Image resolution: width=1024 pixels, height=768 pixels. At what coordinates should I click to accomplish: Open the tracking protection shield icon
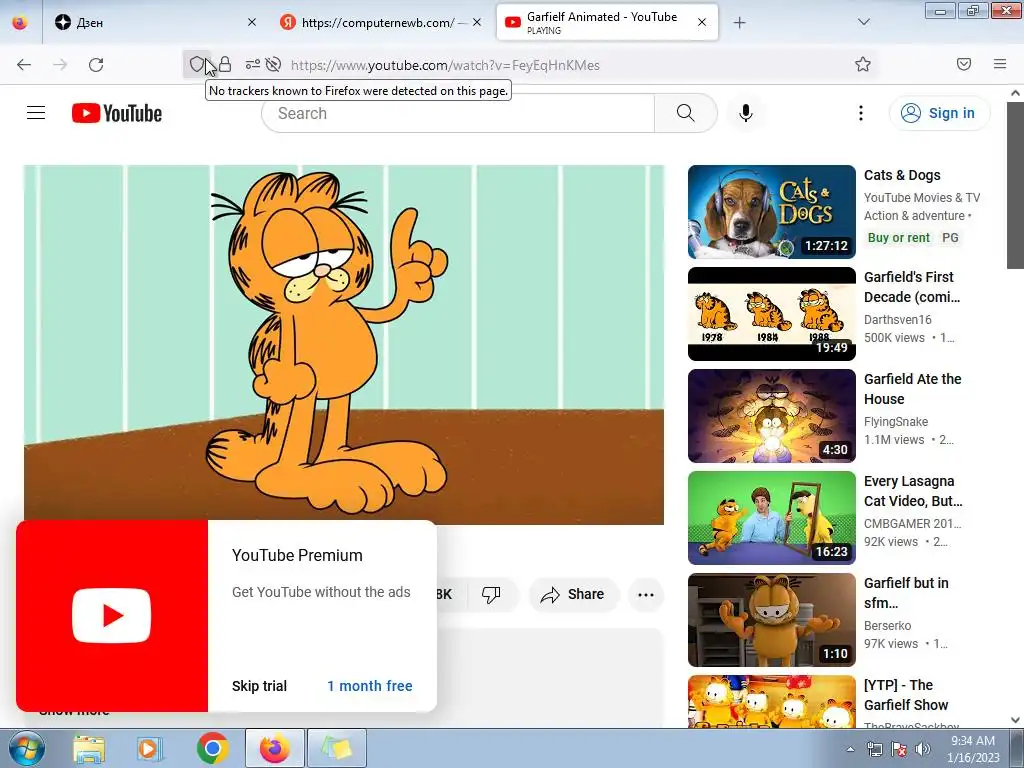point(197,64)
